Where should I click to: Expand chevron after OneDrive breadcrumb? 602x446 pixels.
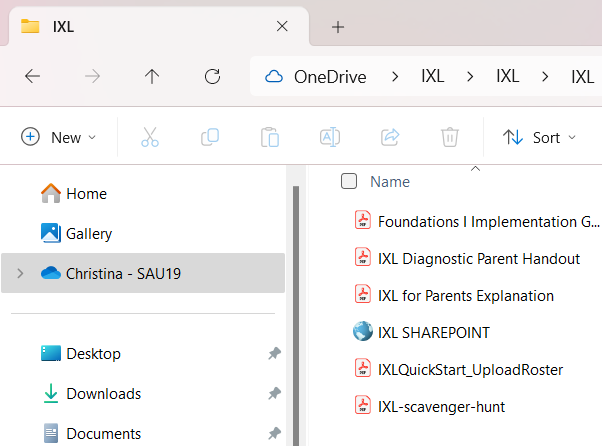(395, 77)
